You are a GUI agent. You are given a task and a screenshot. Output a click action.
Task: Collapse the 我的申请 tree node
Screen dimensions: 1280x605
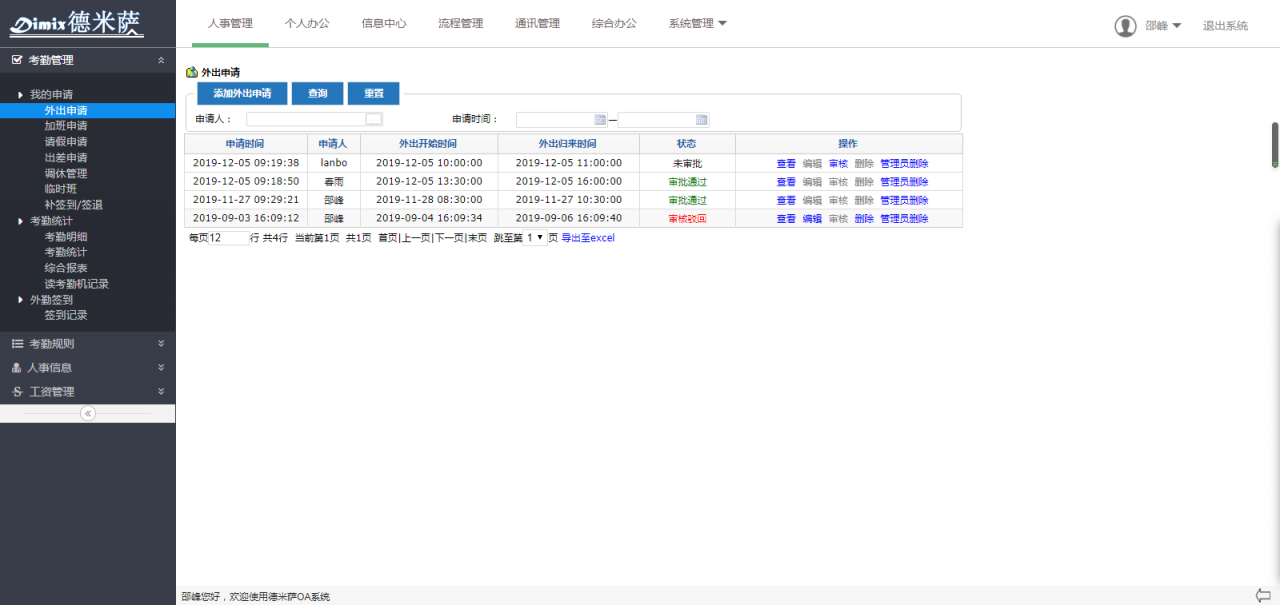21,95
